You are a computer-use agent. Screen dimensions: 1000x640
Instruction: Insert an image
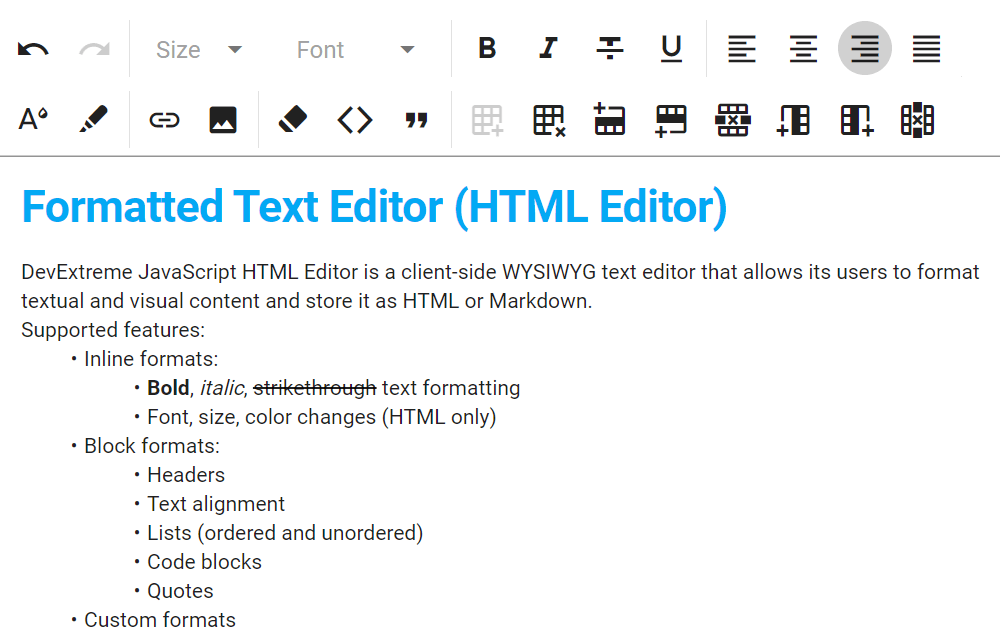(223, 119)
